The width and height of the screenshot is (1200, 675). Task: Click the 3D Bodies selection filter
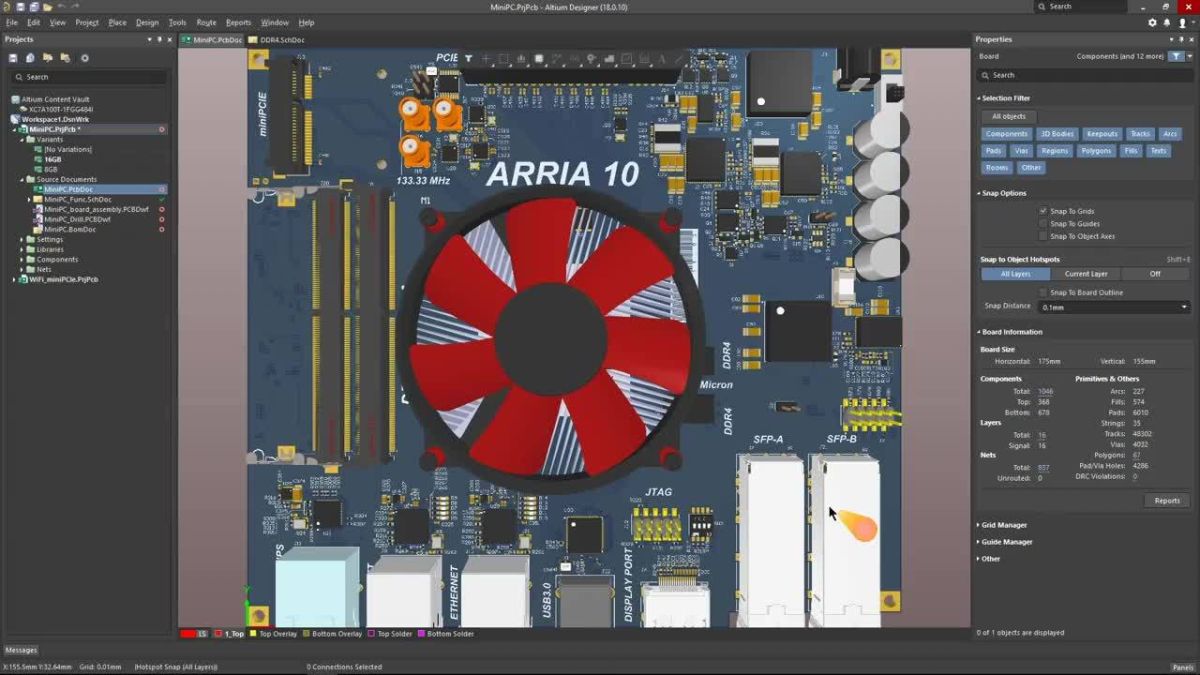pyautogui.click(x=1056, y=133)
